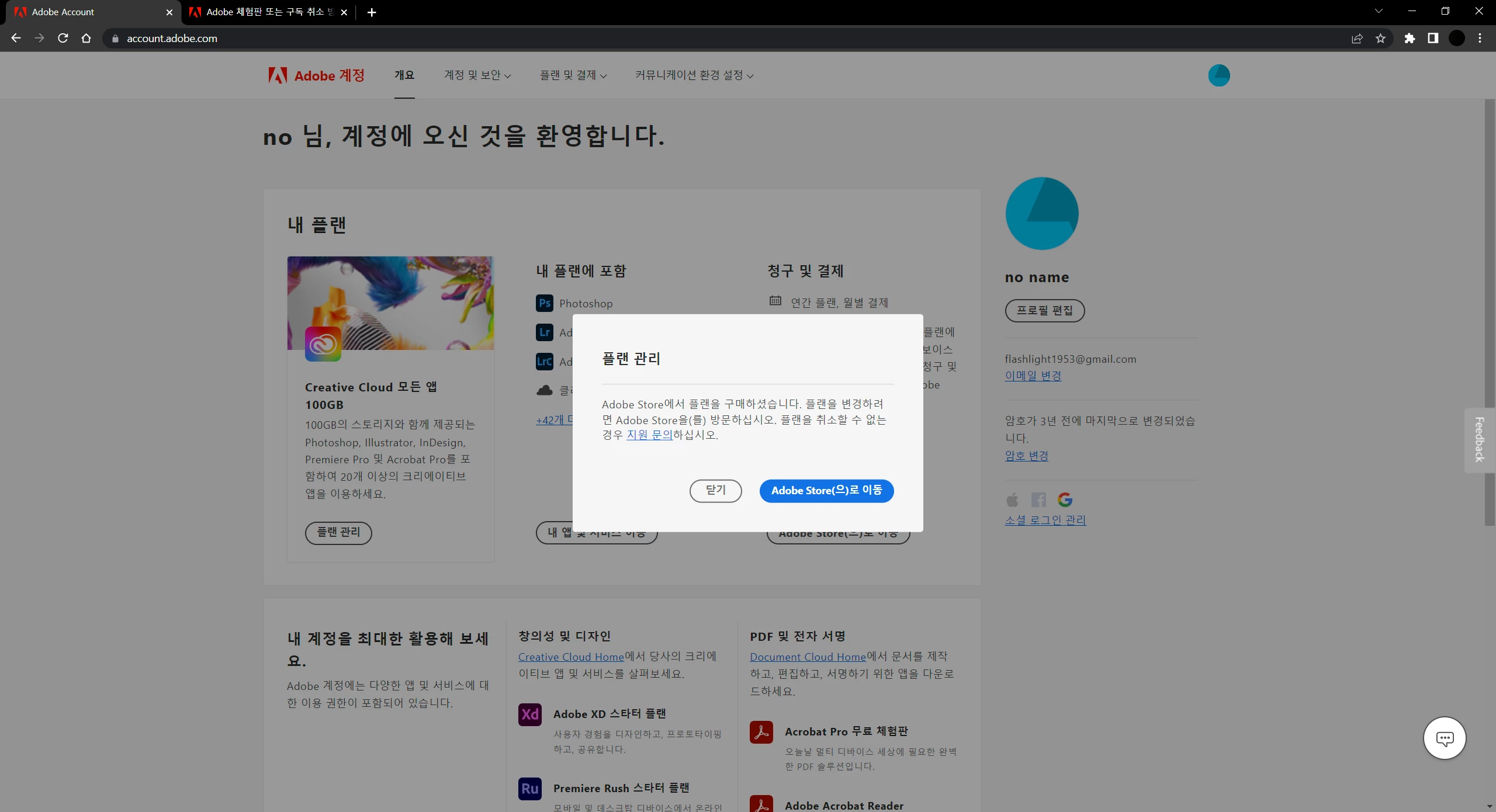Click the profile avatar in header
This screenshot has height=812, width=1496.
(1219, 75)
